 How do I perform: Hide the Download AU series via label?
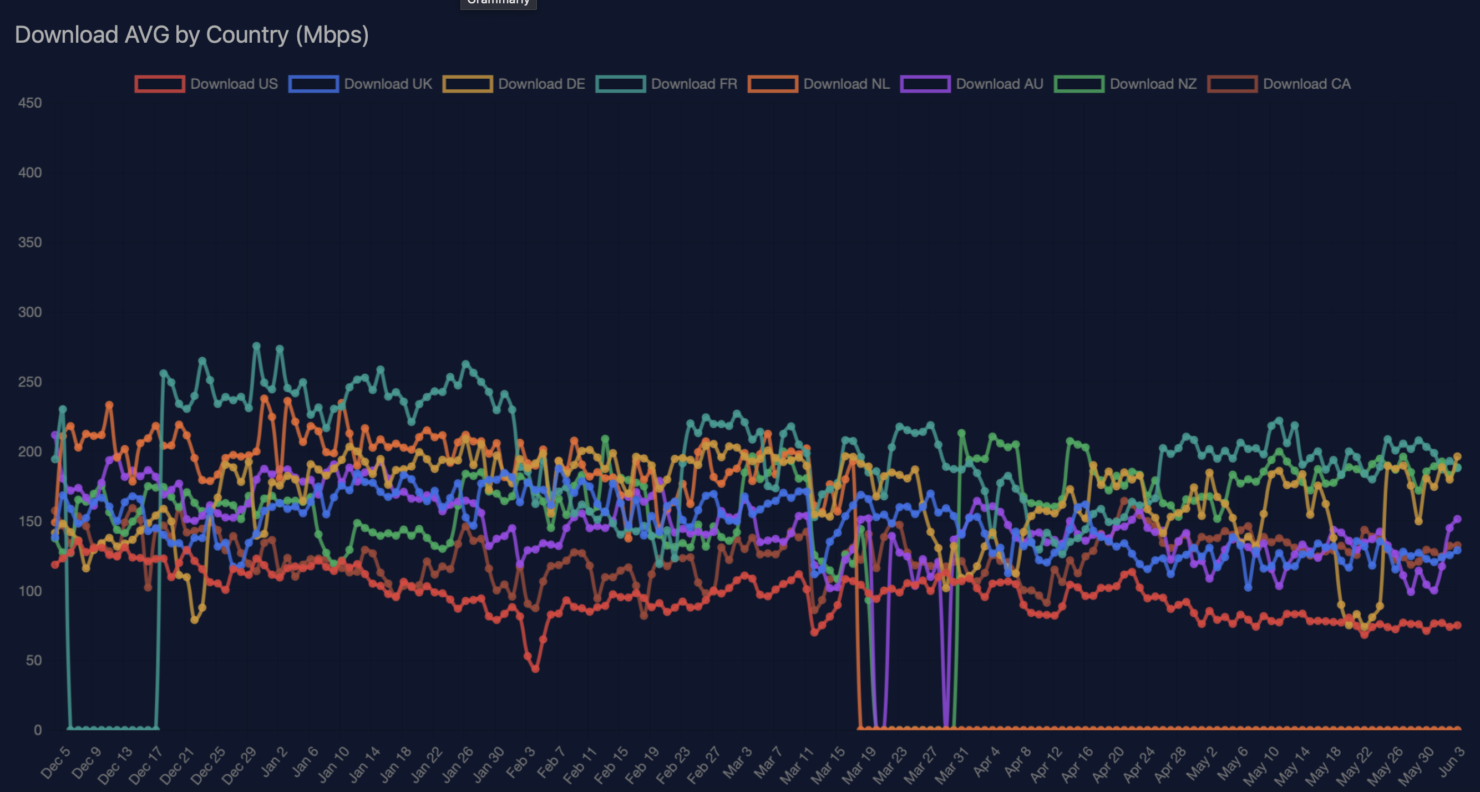coord(999,84)
